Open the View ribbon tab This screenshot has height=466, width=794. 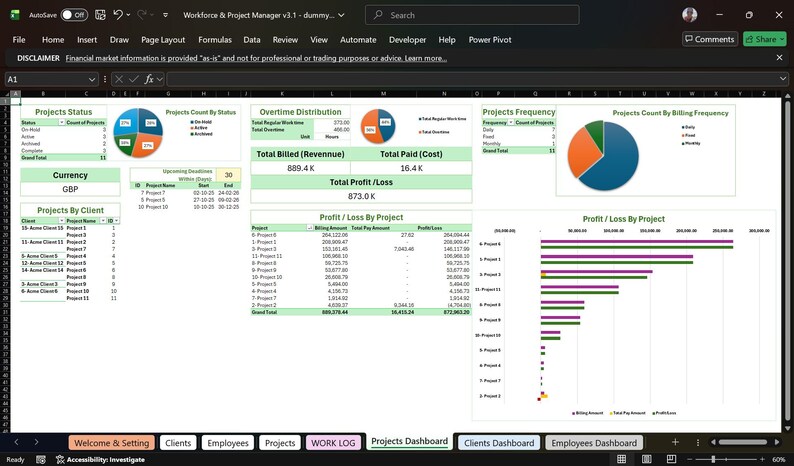point(319,40)
